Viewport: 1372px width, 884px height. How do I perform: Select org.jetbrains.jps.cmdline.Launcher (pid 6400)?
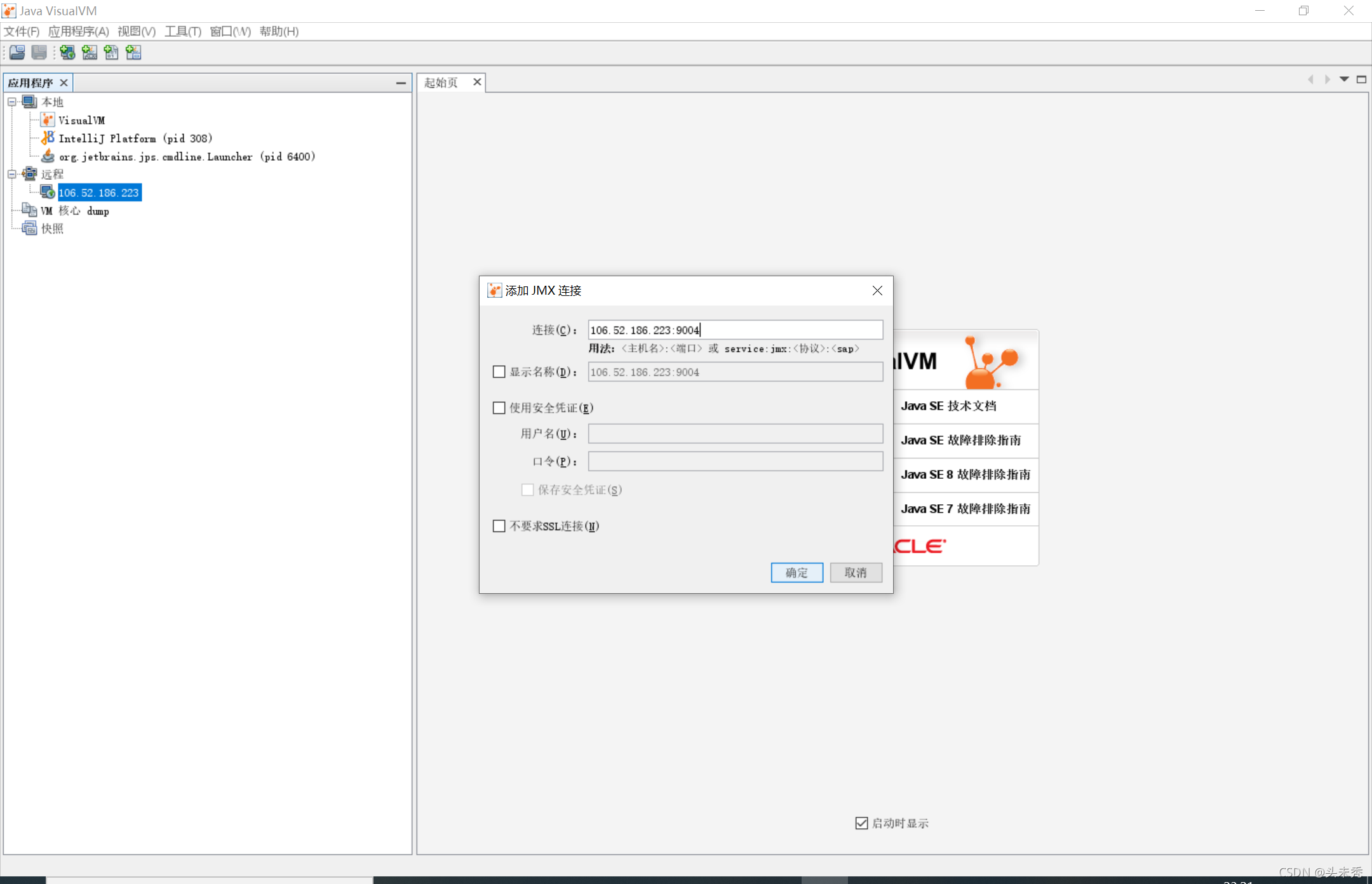point(187,156)
